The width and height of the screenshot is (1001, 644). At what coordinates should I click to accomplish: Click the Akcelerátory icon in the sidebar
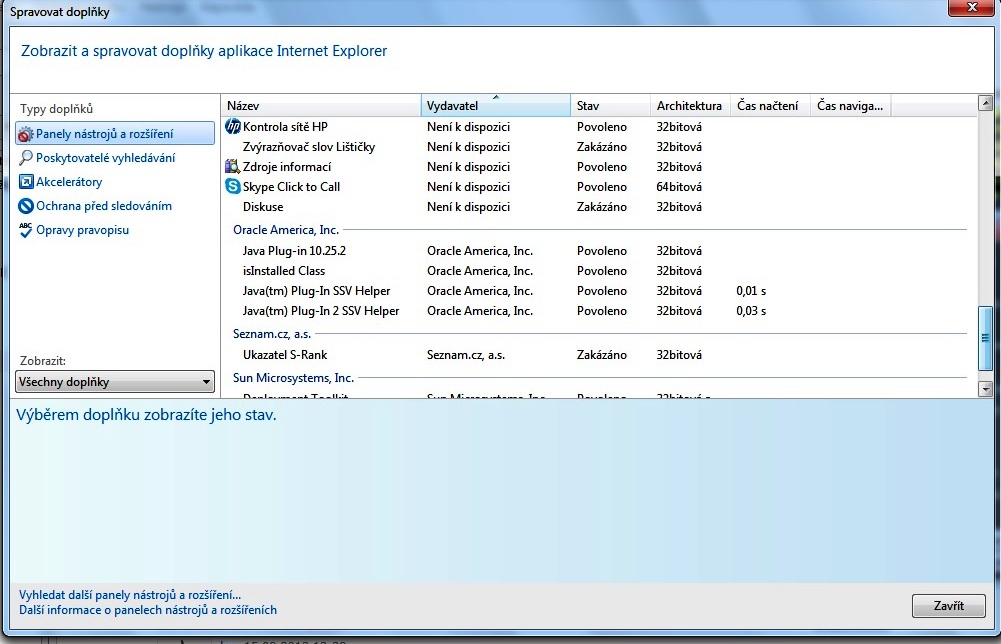26,182
